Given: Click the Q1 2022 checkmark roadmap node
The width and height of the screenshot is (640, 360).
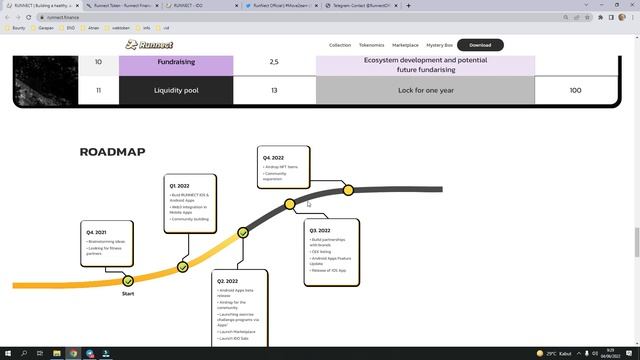Looking at the screenshot, I should tap(182, 267).
